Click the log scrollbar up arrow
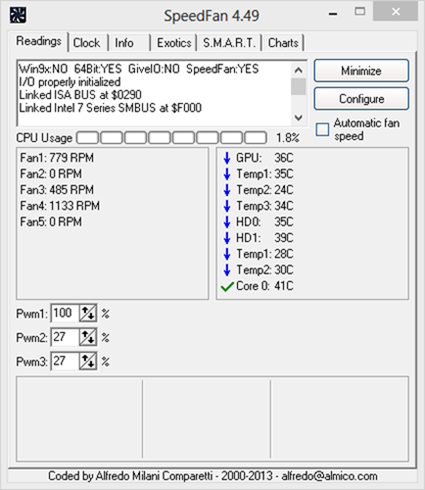The height and width of the screenshot is (490, 425). click(x=299, y=70)
